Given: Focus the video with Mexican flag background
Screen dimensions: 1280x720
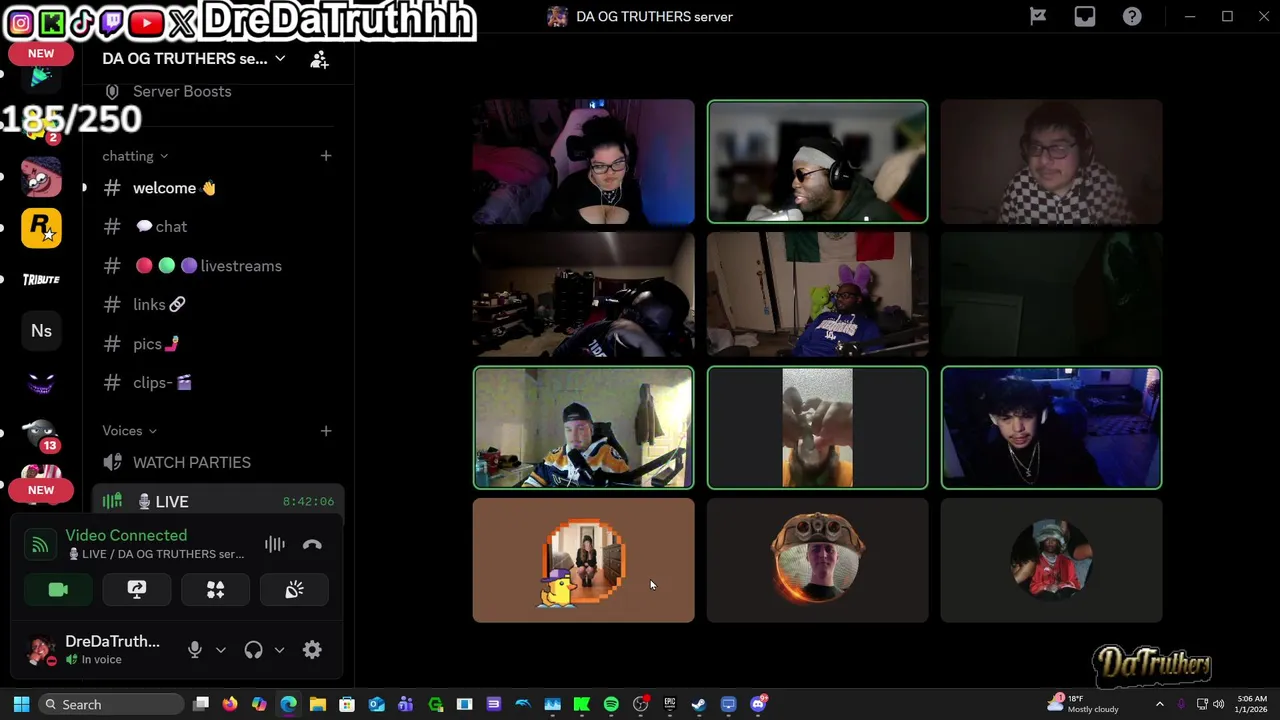Looking at the screenshot, I should pos(817,295).
